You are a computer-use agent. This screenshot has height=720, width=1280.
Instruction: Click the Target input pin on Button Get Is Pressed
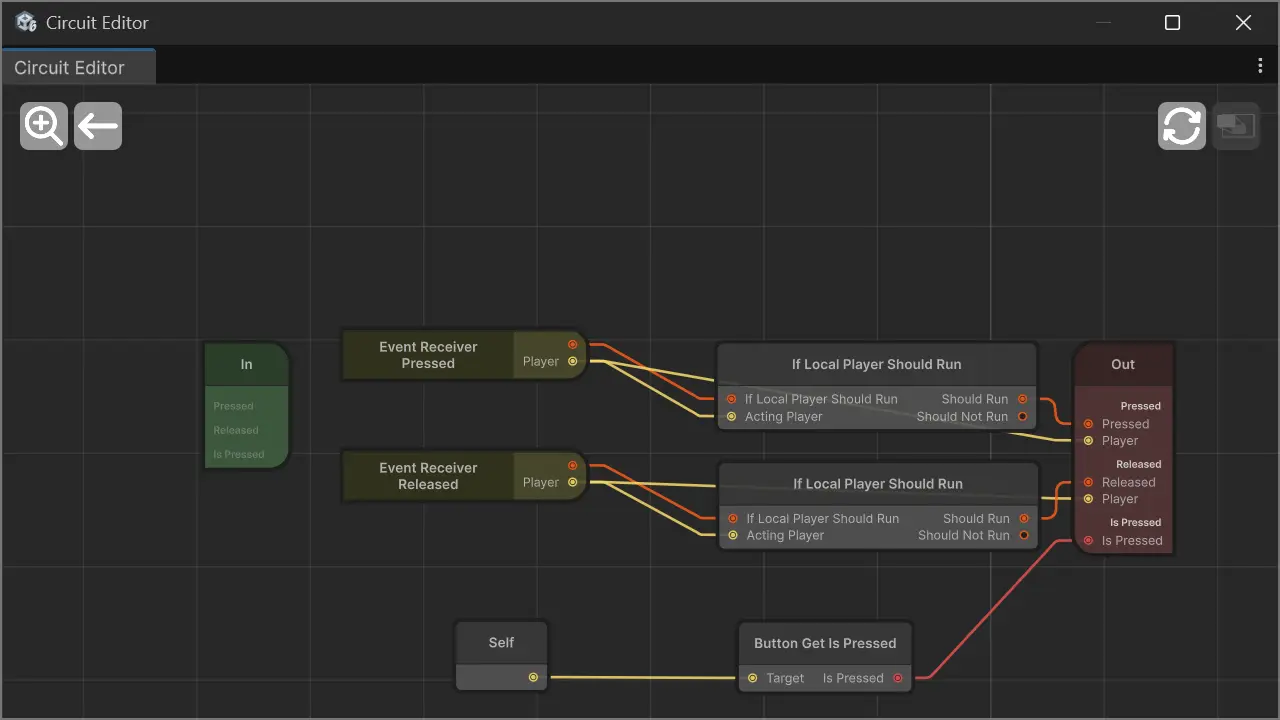(752, 678)
